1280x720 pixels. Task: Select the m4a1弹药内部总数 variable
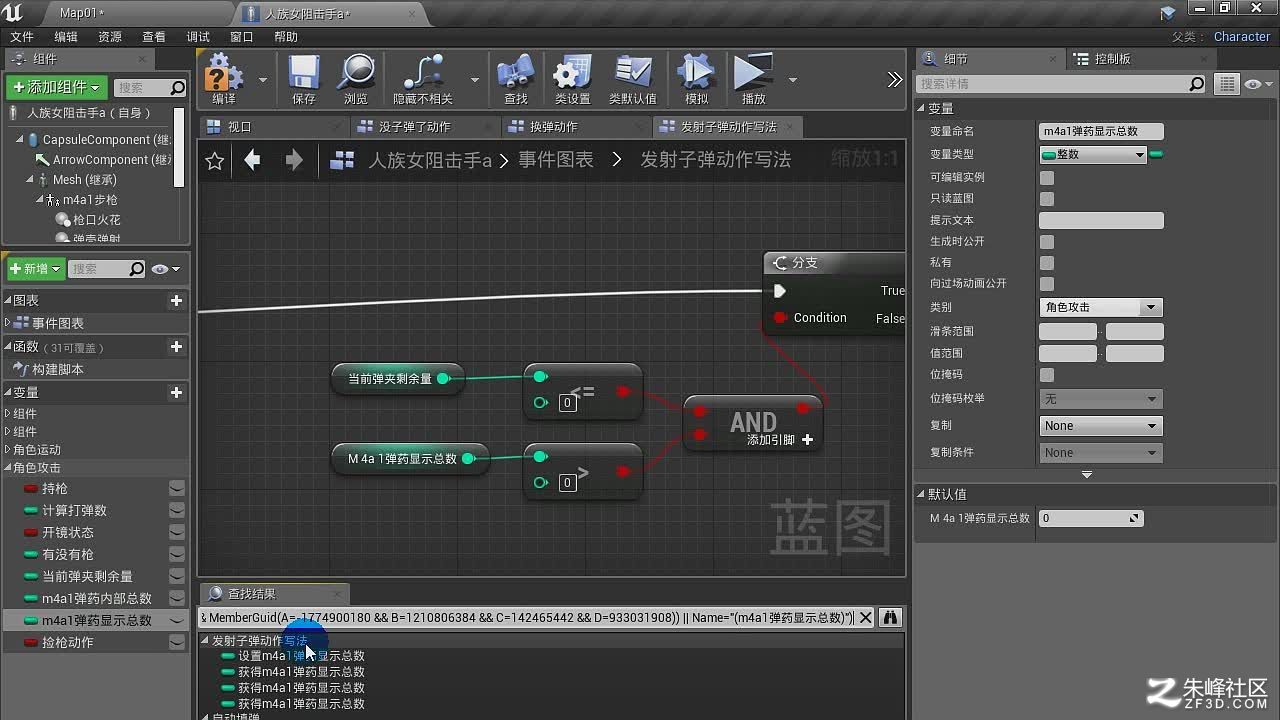[97, 598]
